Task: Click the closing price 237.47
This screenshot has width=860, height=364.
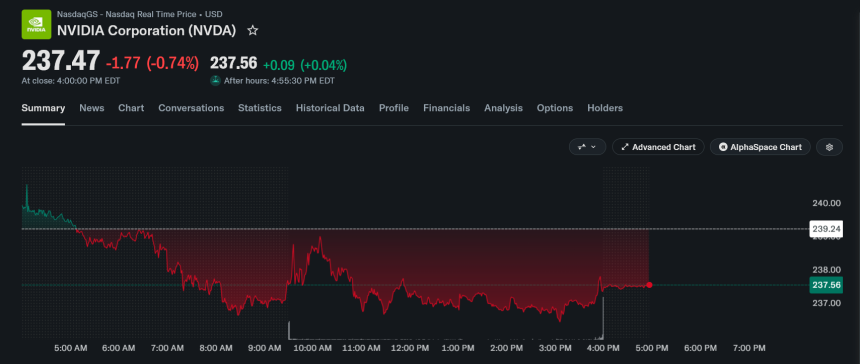Action: click(x=61, y=60)
